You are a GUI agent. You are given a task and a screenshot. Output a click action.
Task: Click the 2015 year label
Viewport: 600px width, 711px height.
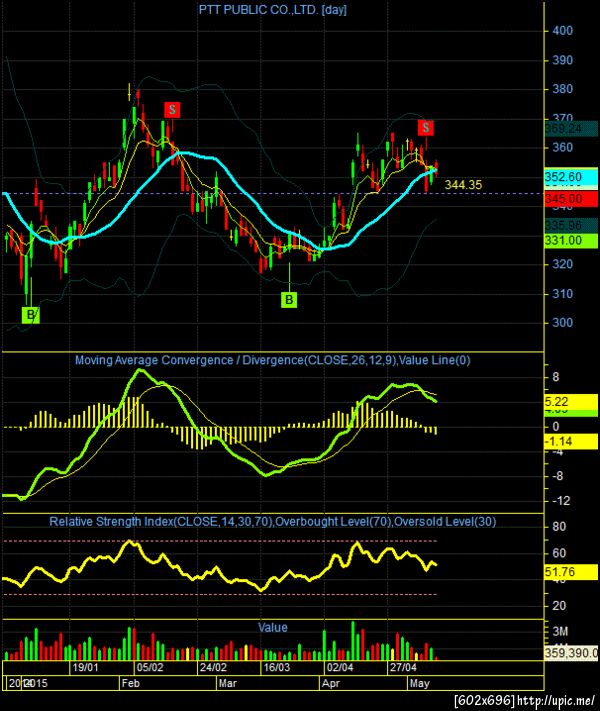pos(35,683)
